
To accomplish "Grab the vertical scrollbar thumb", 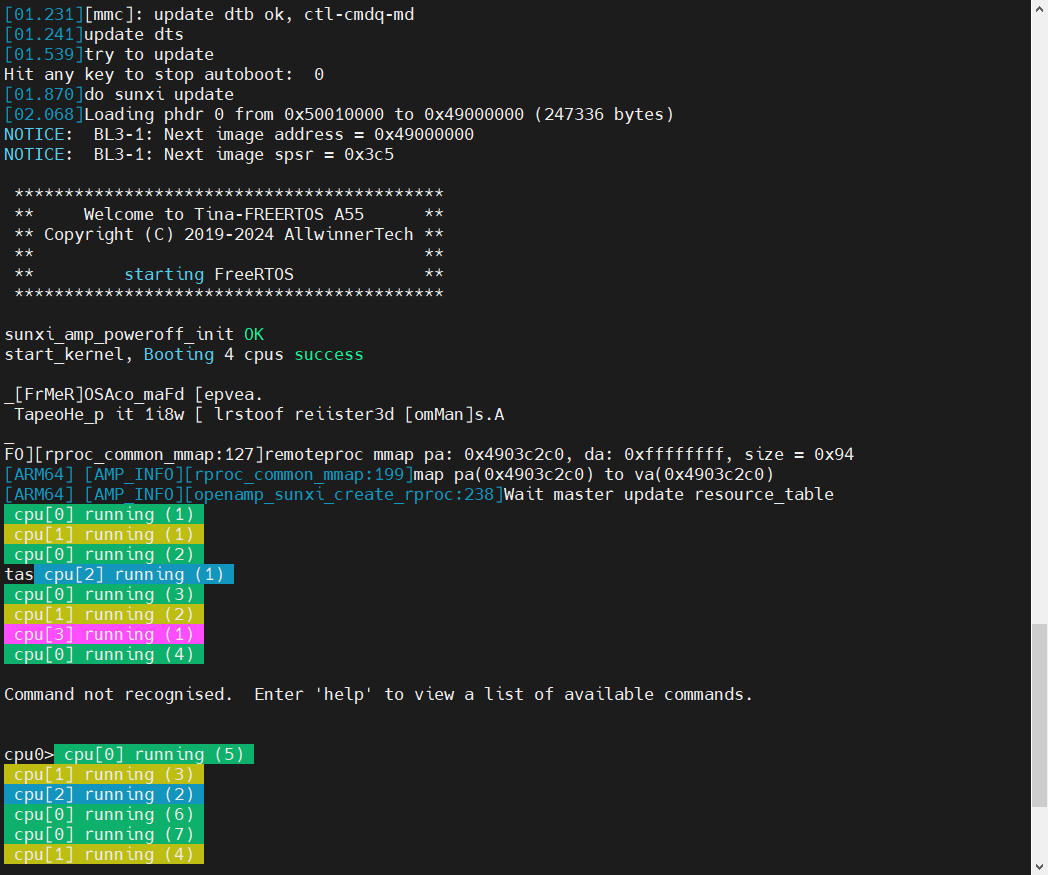I will [1039, 715].
